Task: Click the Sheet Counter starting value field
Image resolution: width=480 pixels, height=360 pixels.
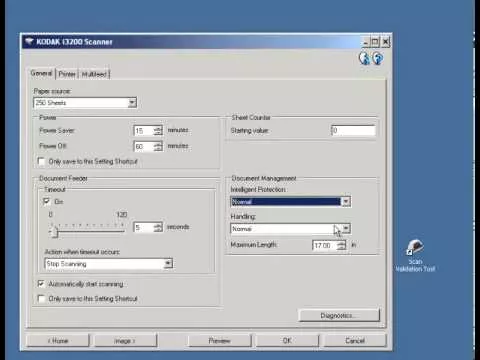Action: click(353, 130)
